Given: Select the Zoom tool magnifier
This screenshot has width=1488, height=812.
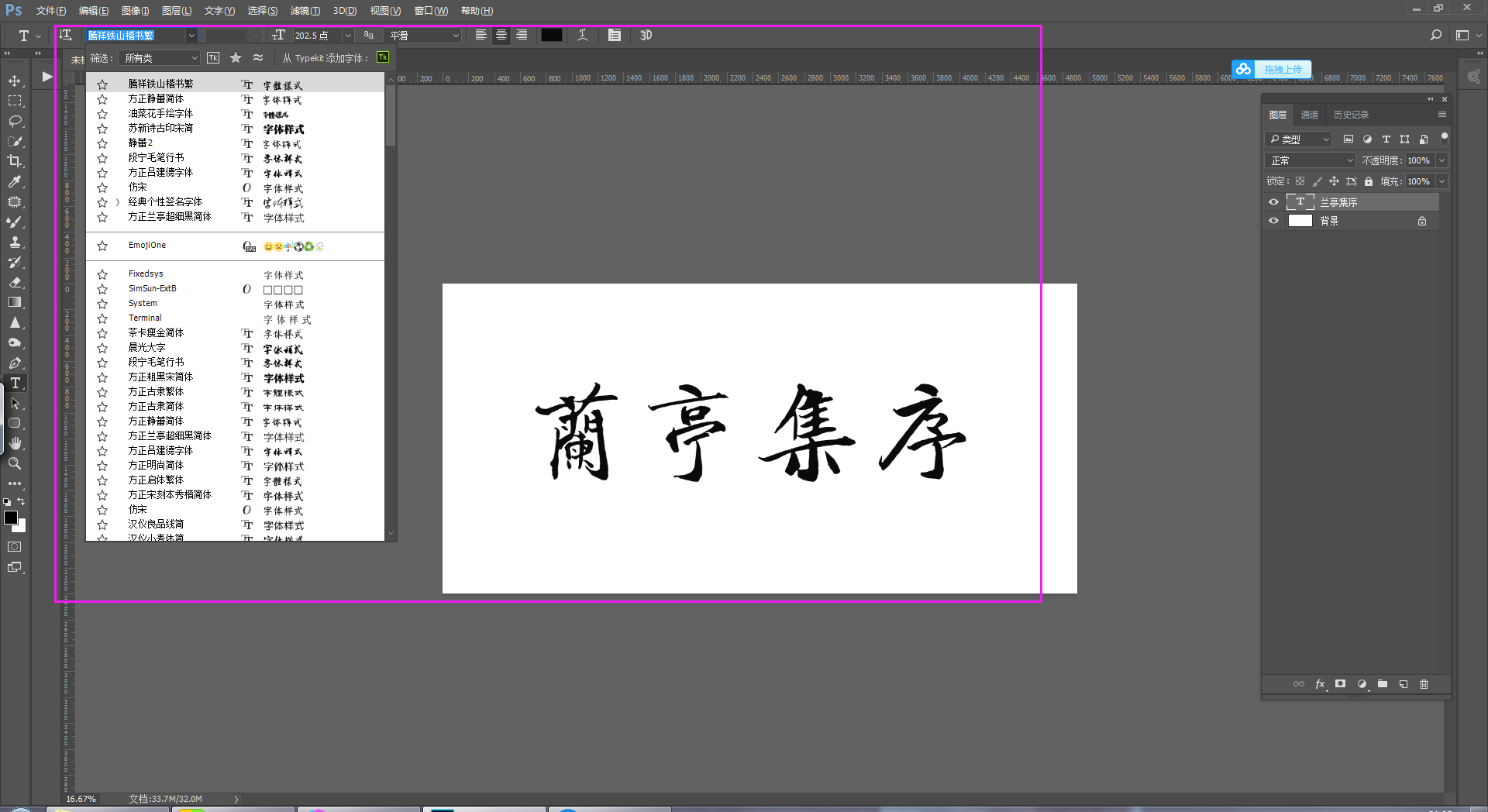Looking at the screenshot, I should click(x=15, y=463).
